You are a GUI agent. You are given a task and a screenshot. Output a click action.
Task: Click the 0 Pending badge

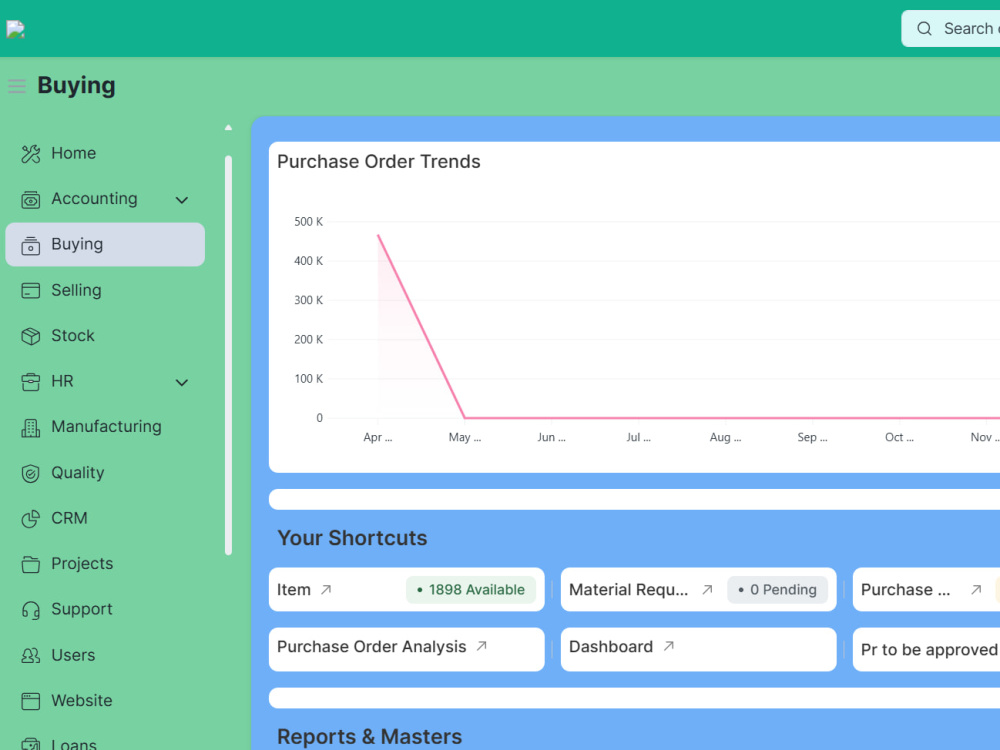tap(777, 590)
